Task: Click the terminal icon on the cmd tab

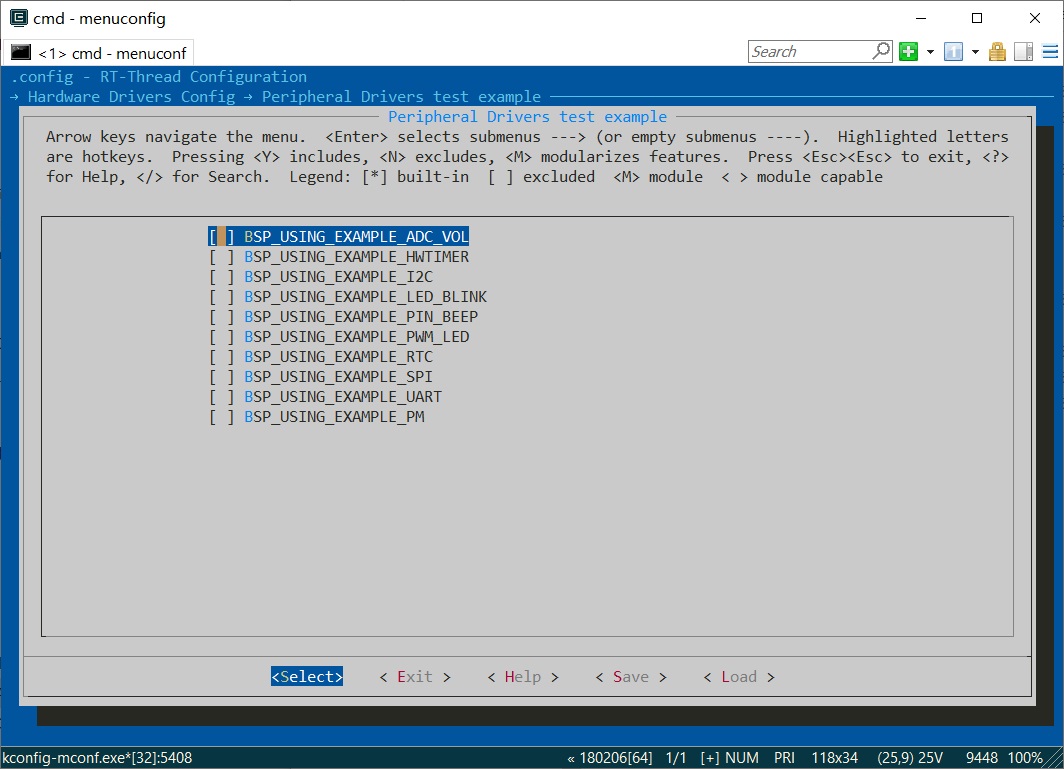Action: pos(20,53)
